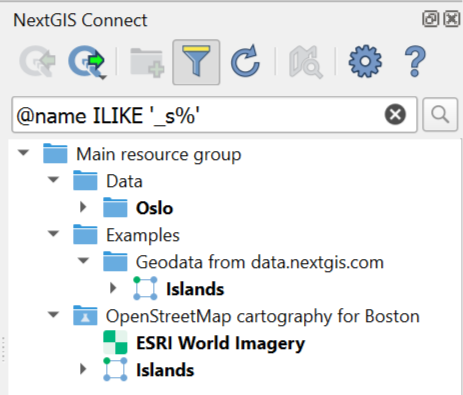Select OpenStreetMap cartography for Boston row
The width and height of the screenshot is (463, 395).
263,316
